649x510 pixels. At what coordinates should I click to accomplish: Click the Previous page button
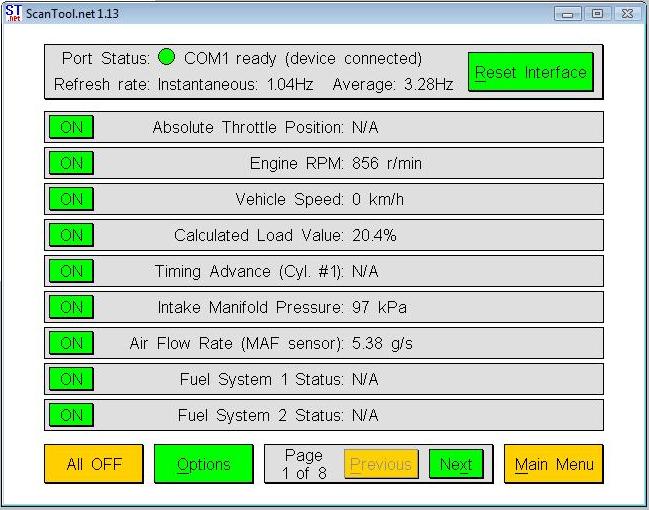pyautogui.click(x=380, y=464)
